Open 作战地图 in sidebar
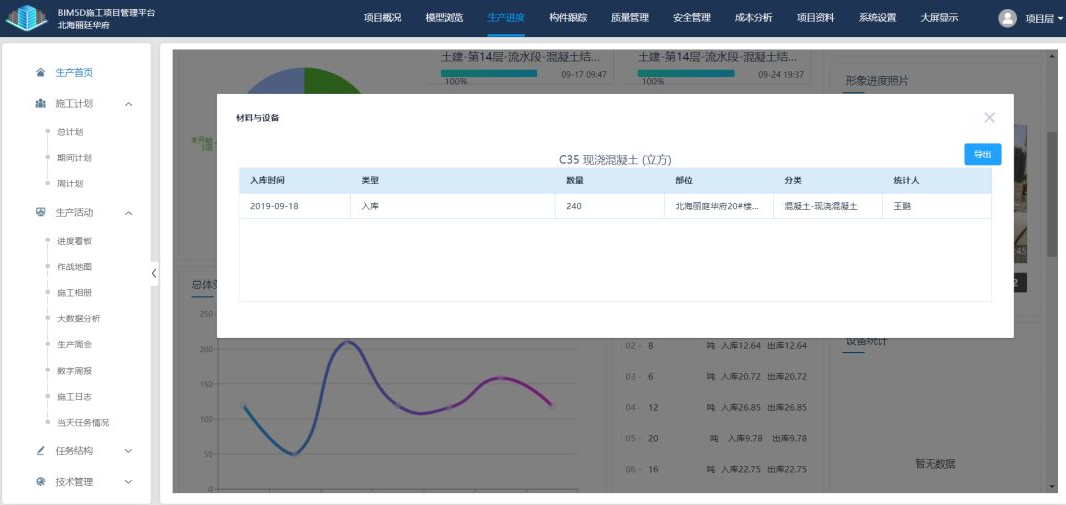The height and width of the screenshot is (505, 1066). [74, 266]
